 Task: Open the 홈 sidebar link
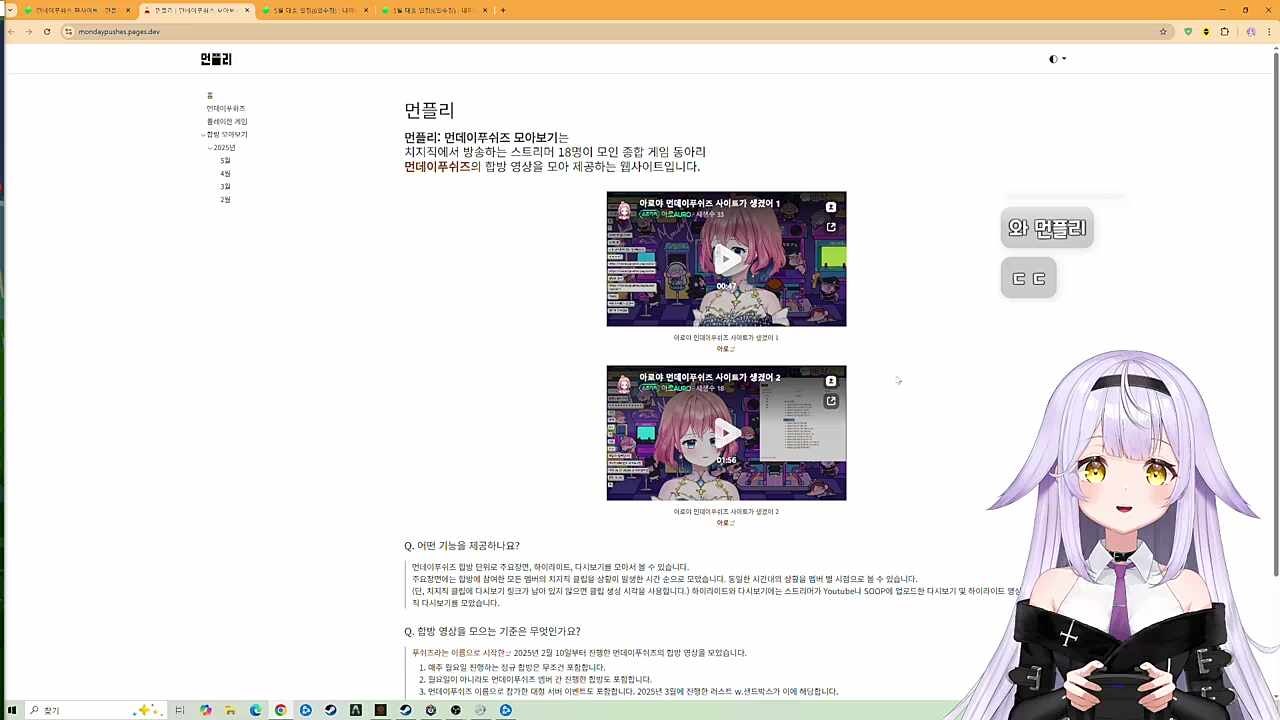(x=210, y=95)
